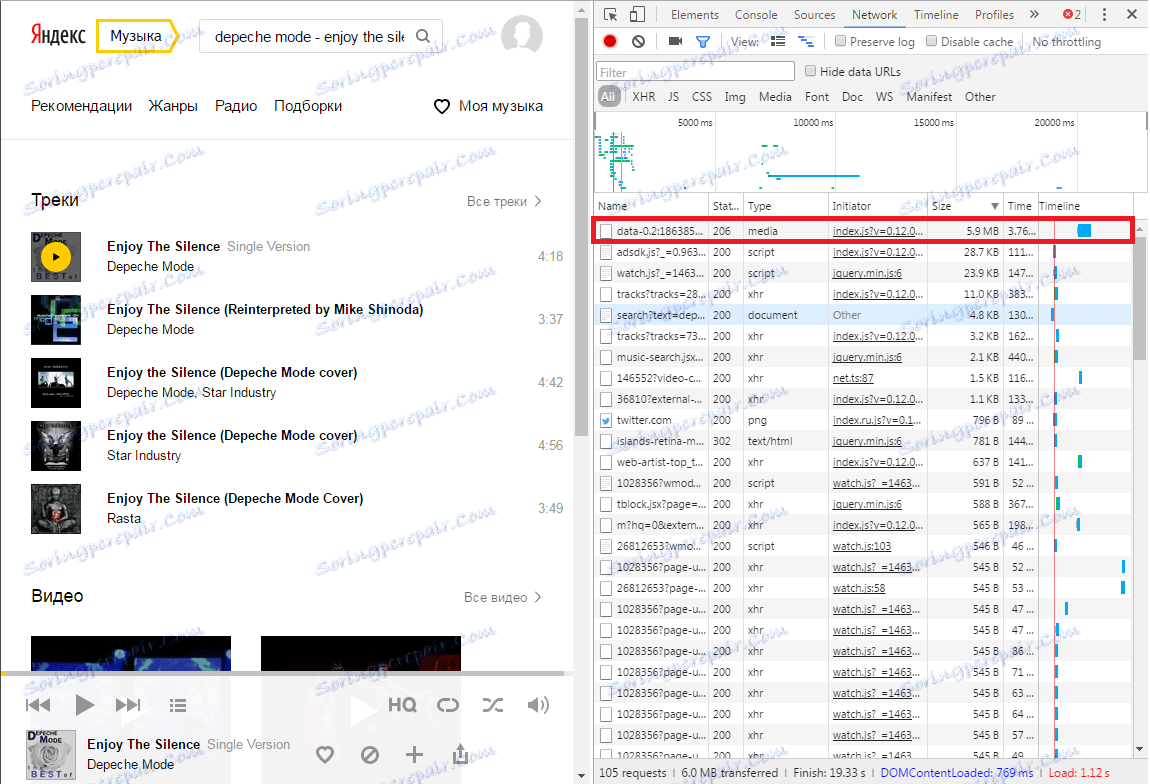
Task: Tick the Hide data URLs checkbox
Action: click(x=811, y=72)
